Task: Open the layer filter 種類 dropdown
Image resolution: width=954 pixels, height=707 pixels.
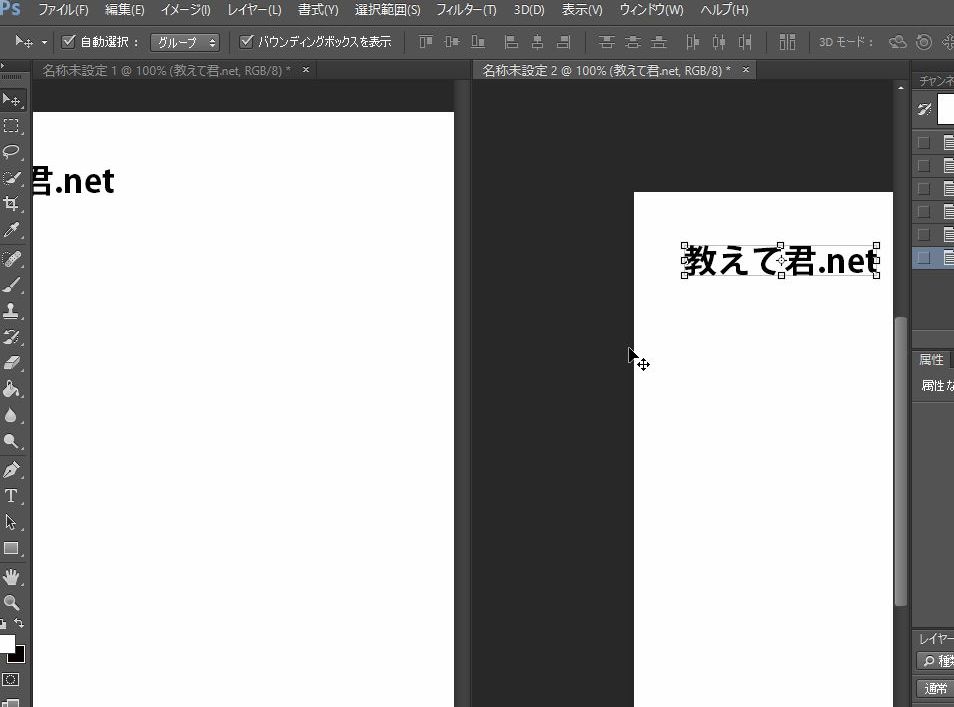Action: (936, 660)
